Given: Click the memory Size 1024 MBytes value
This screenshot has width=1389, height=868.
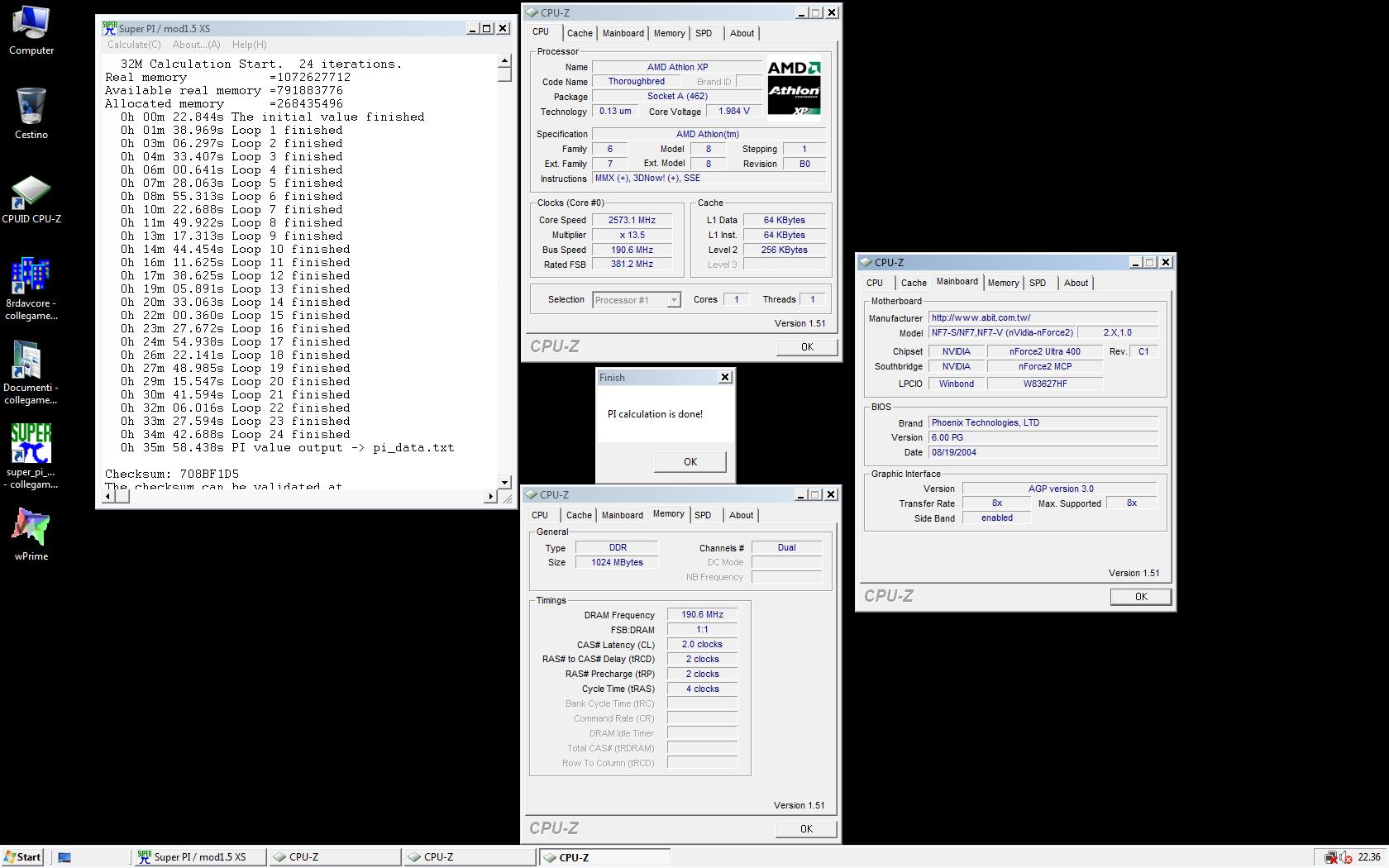Looking at the screenshot, I should click(617, 562).
